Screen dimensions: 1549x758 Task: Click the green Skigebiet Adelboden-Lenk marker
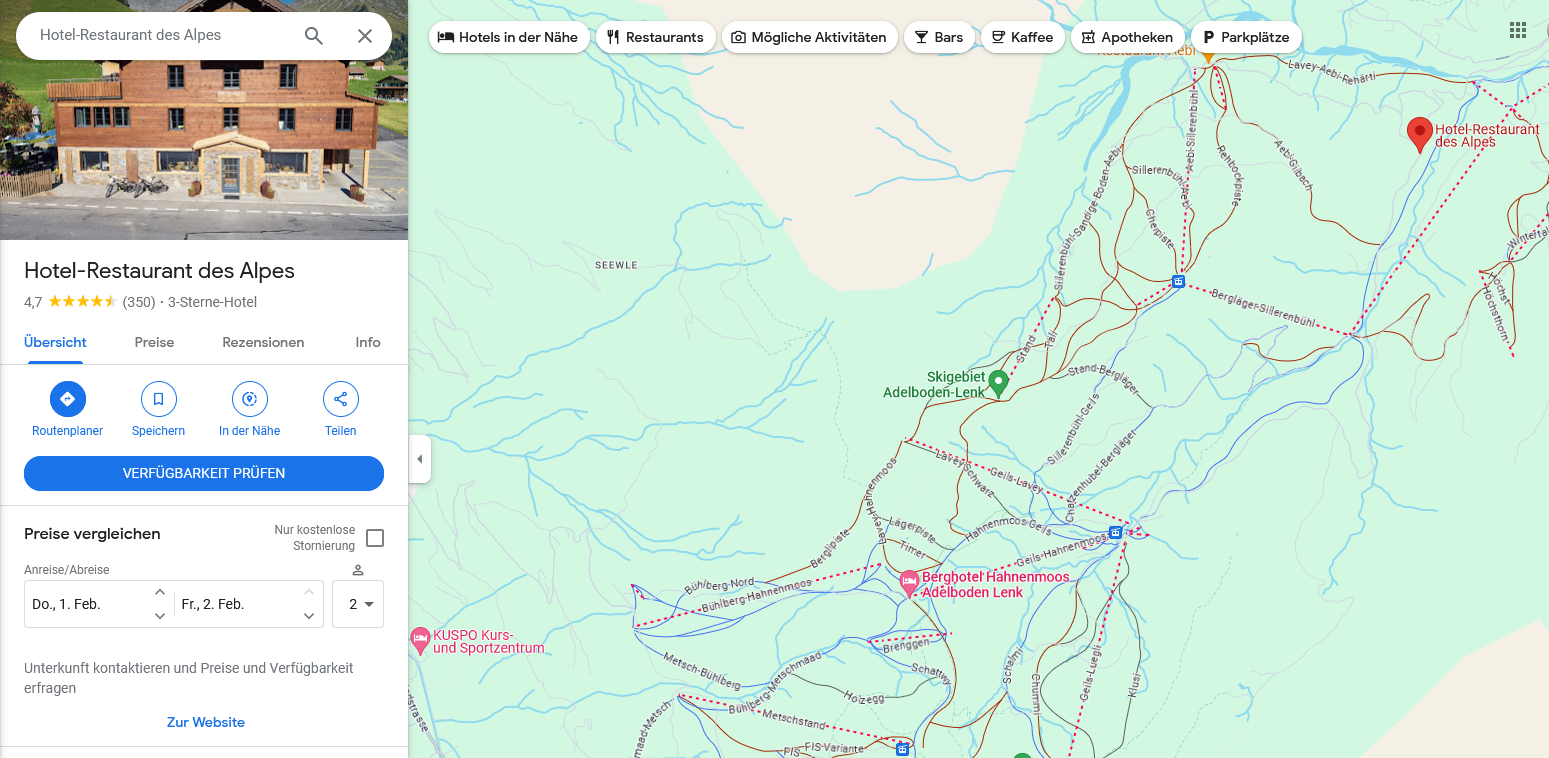click(x=997, y=383)
